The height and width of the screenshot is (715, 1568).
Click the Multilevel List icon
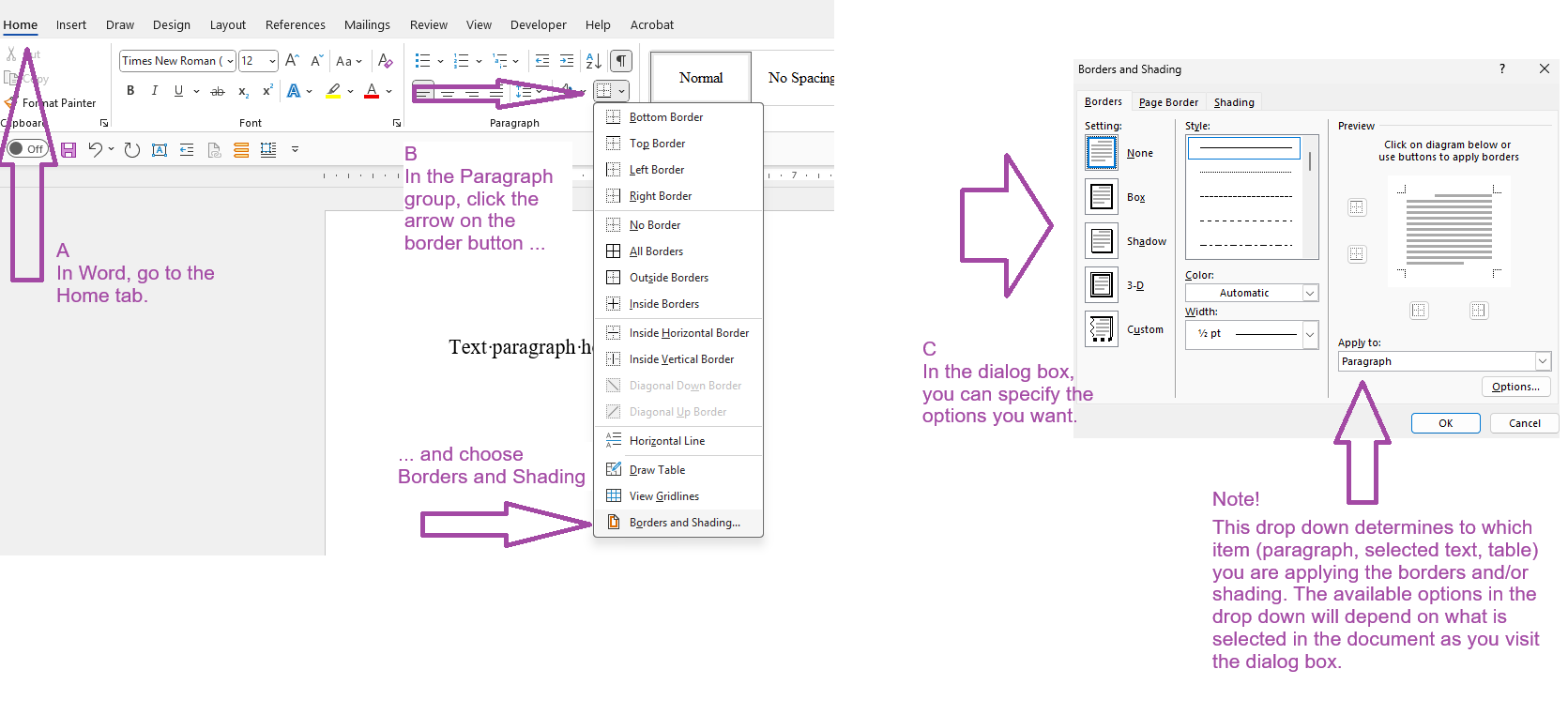pyautogui.click(x=499, y=61)
